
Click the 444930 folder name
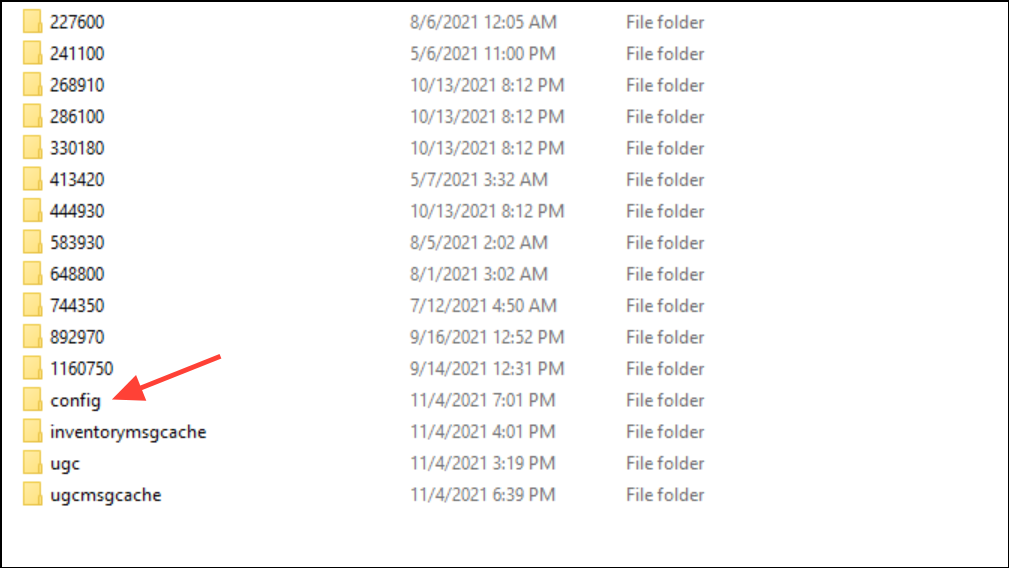coord(77,211)
